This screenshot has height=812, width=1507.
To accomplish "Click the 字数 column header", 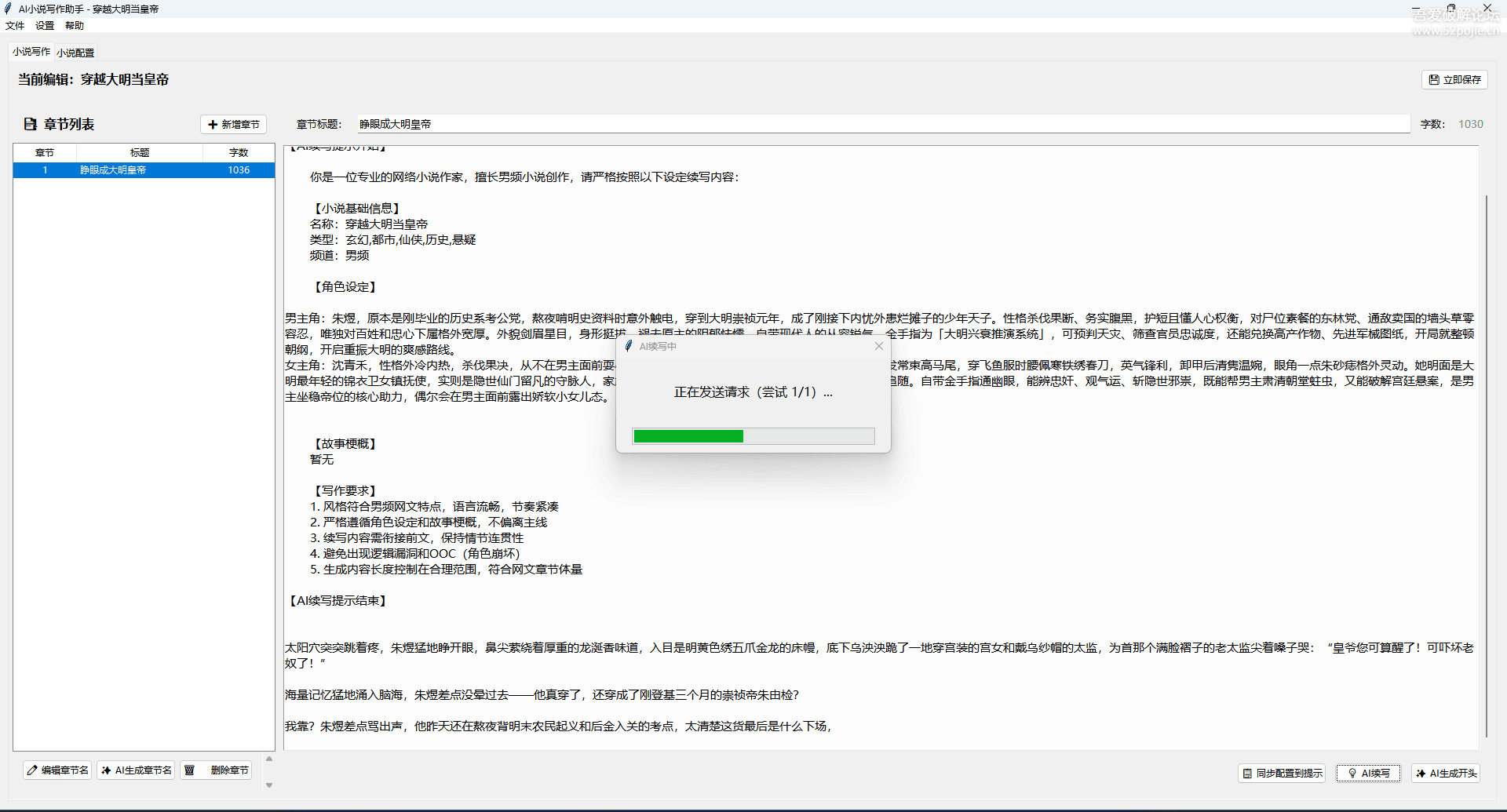I will [239, 153].
